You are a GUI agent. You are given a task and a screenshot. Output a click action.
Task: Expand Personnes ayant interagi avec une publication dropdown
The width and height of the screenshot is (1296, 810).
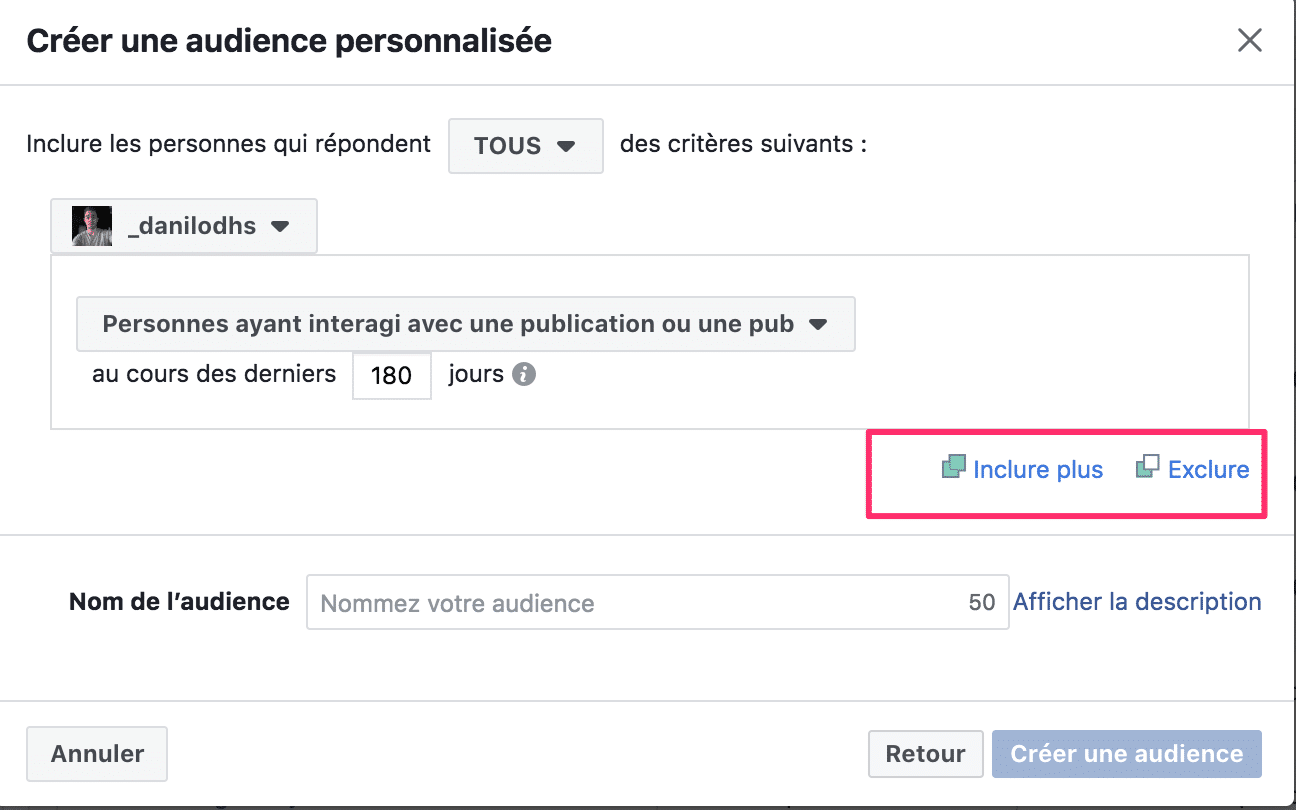466,324
